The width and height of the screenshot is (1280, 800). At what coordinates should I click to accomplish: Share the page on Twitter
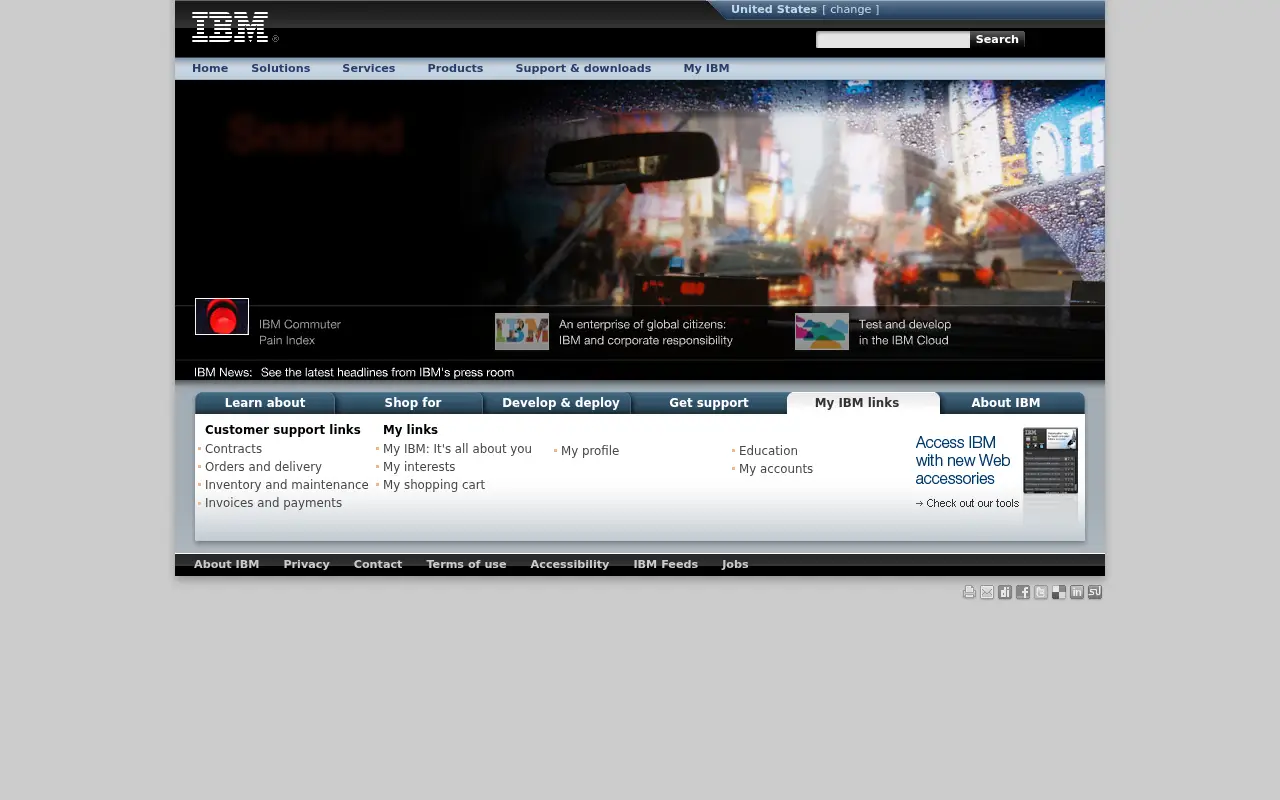point(1041,592)
